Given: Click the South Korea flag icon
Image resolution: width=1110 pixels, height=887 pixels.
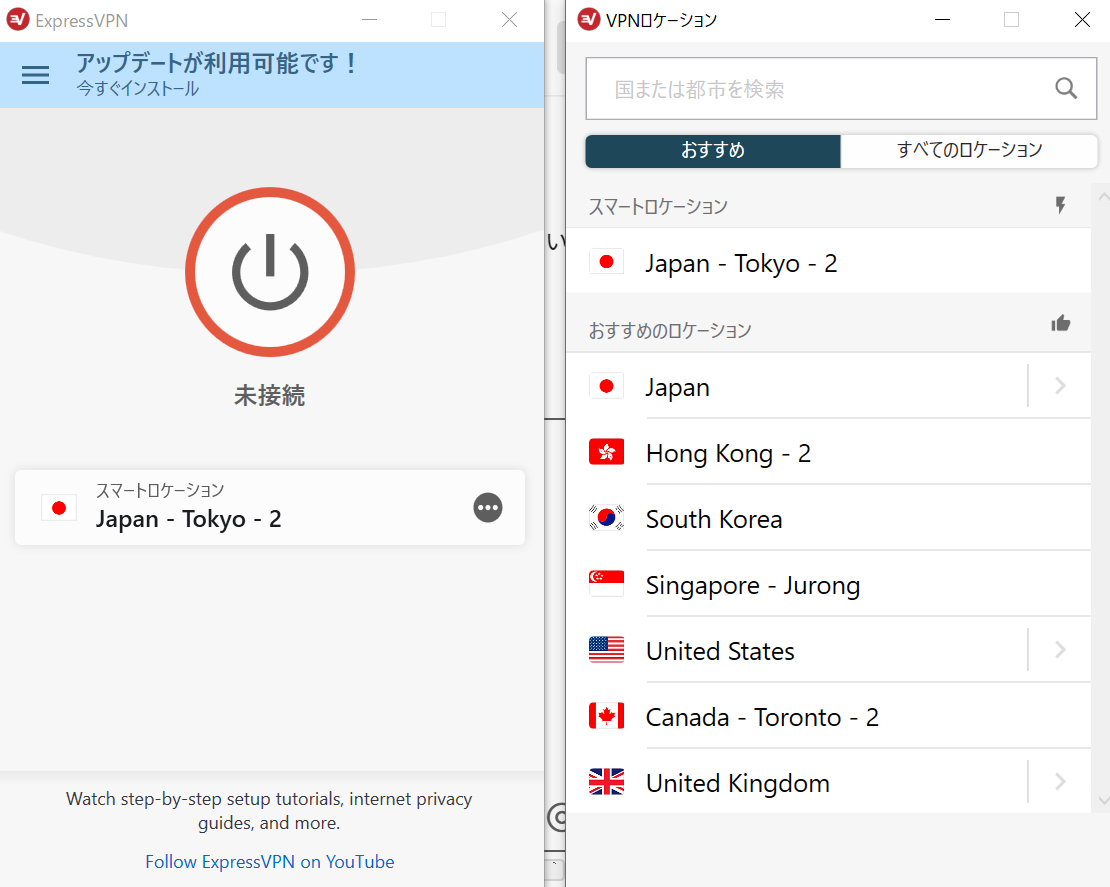Looking at the screenshot, I should [607, 518].
